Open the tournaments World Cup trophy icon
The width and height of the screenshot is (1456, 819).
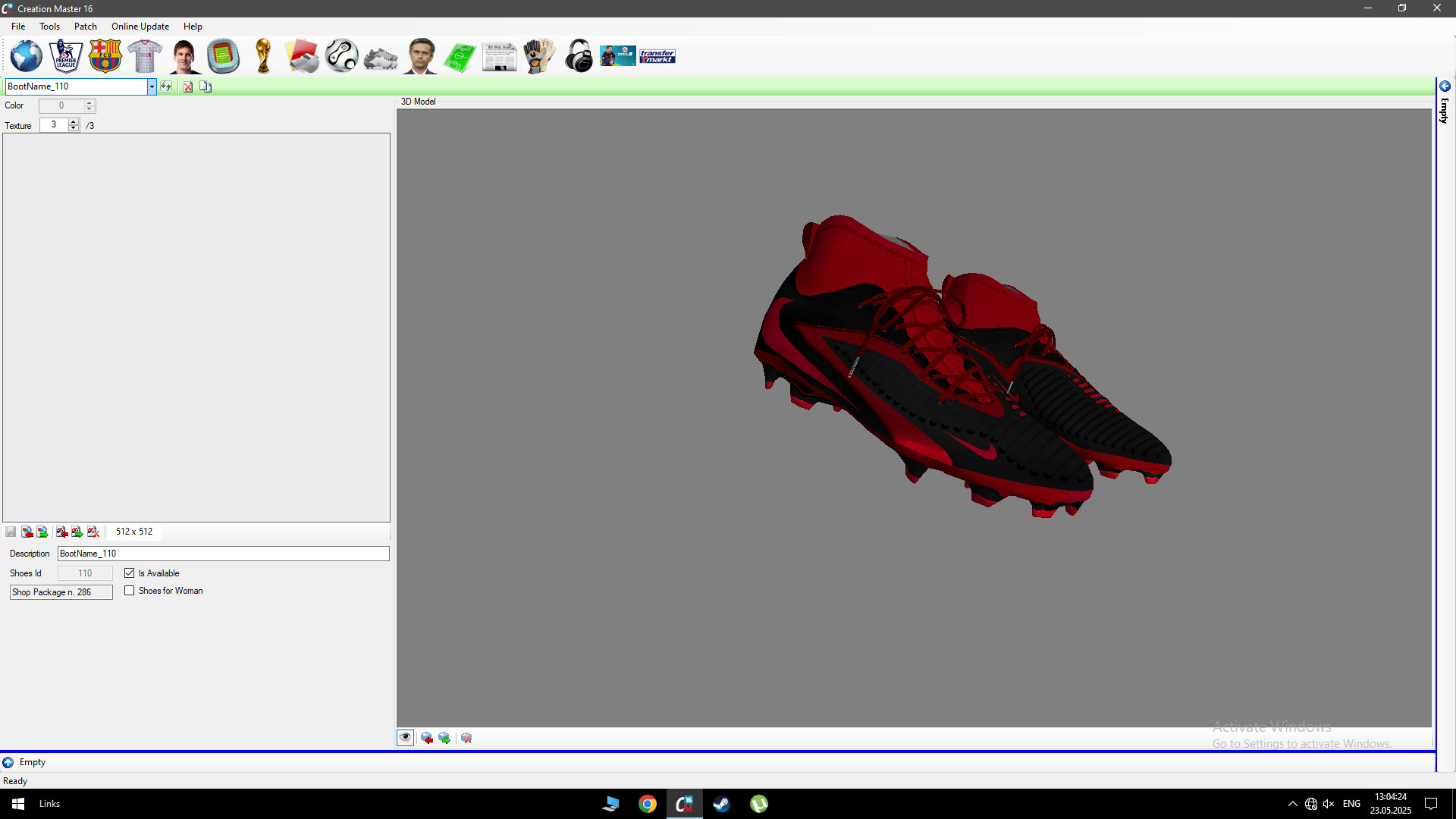coord(263,56)
